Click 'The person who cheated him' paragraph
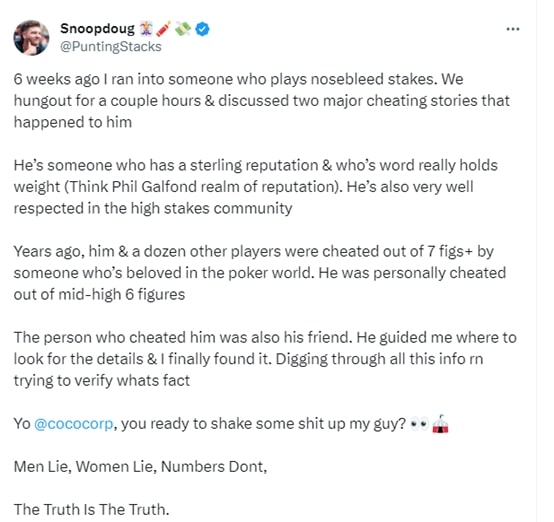 (x=265, y=359)
